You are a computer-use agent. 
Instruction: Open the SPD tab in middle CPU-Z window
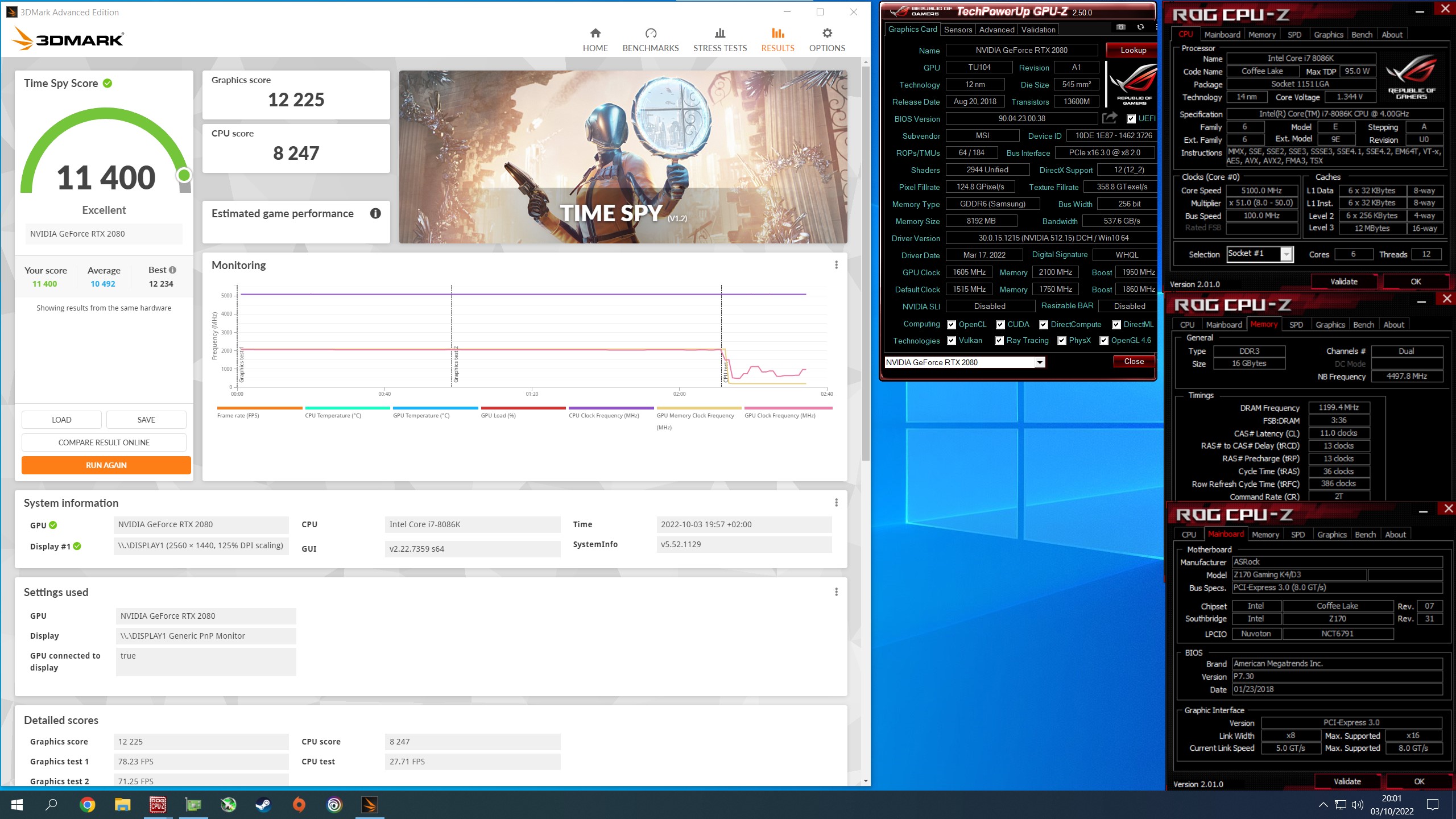(1296, 325)
